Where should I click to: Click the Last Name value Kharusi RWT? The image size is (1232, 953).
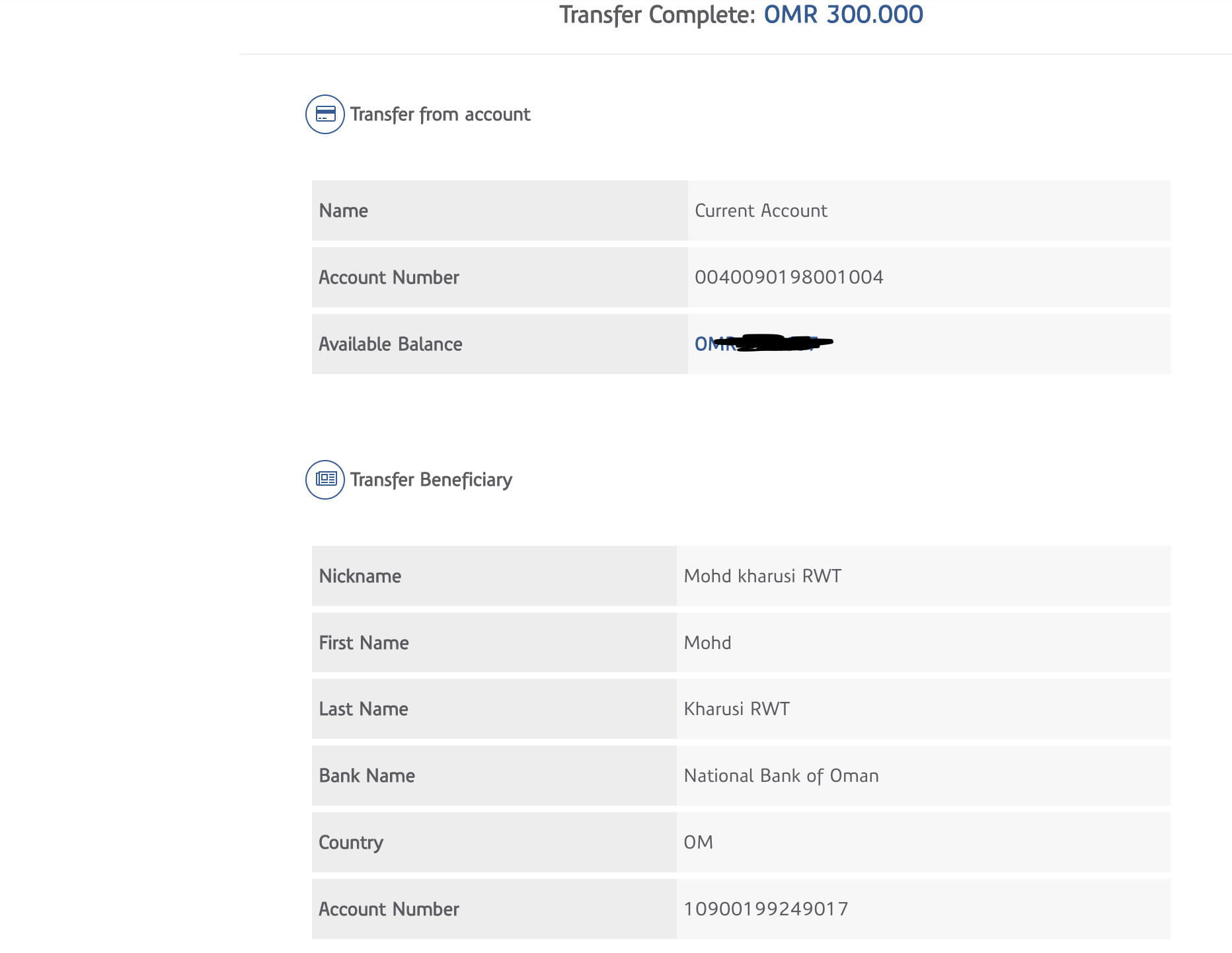(x=736, y=709)
